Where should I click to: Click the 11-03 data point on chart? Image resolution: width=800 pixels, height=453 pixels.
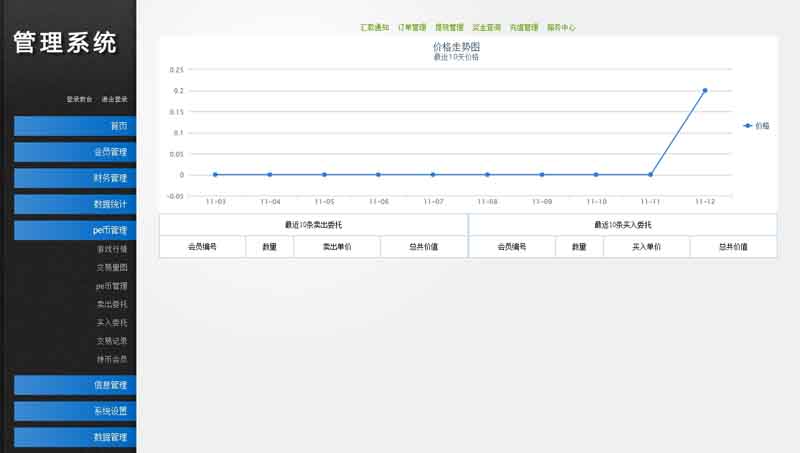point(215,174)
